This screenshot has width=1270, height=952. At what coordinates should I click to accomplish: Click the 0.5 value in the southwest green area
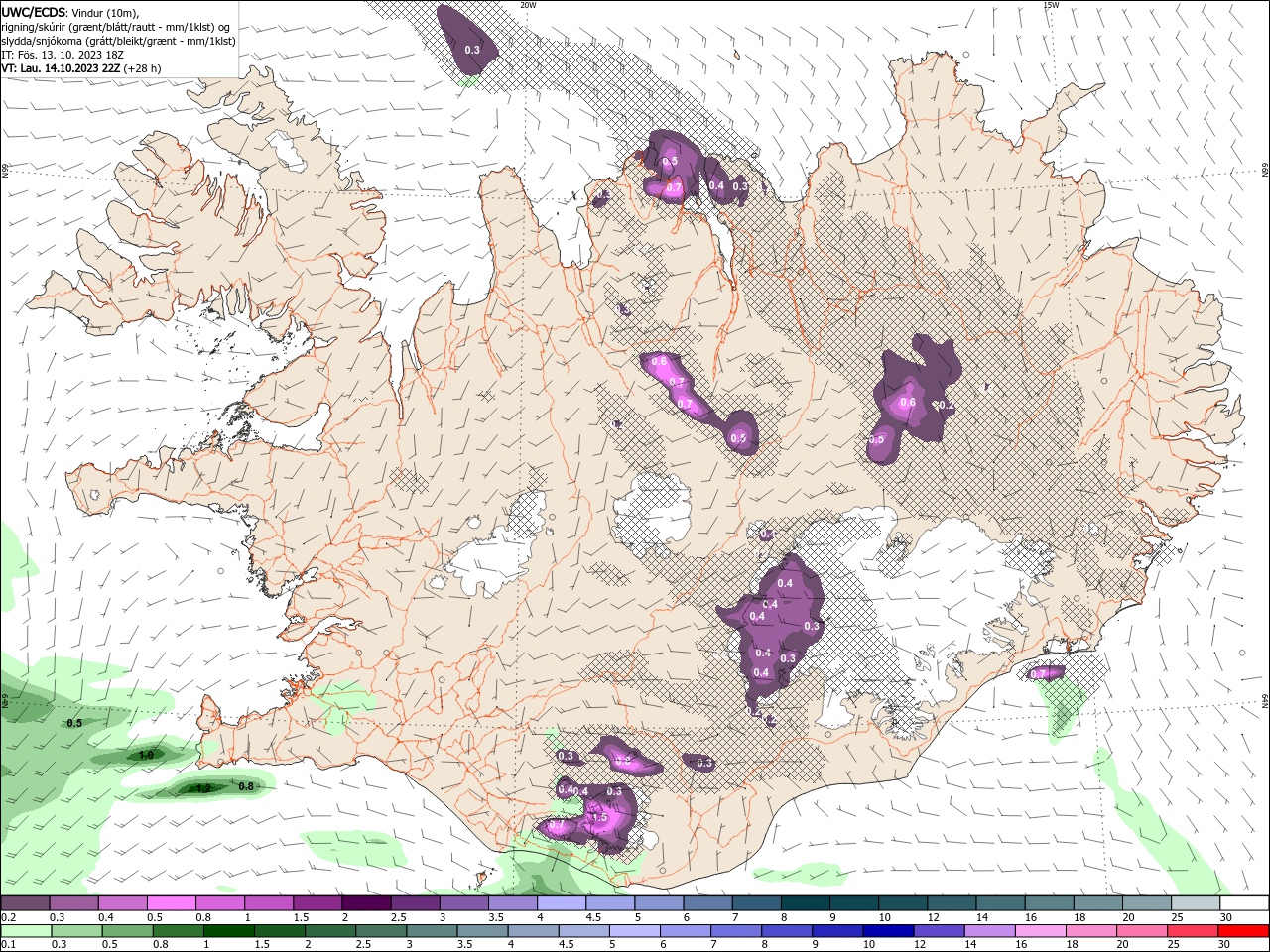74,723
